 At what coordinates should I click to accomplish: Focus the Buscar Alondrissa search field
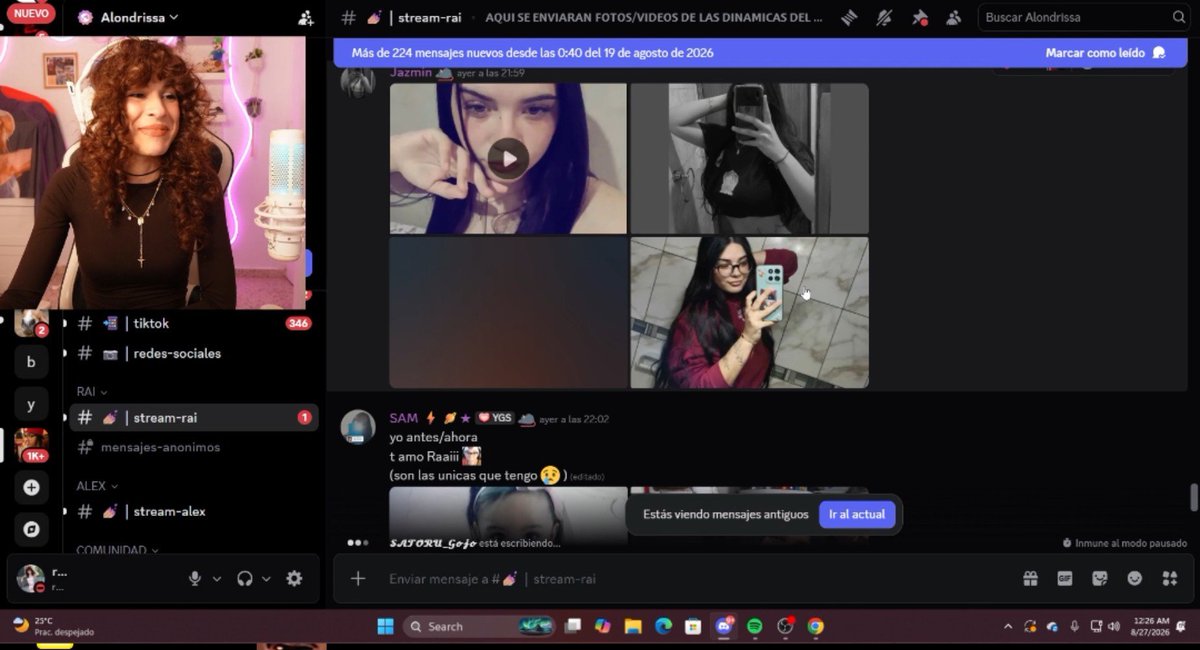pyautogui.click(x=1083, y=17)
